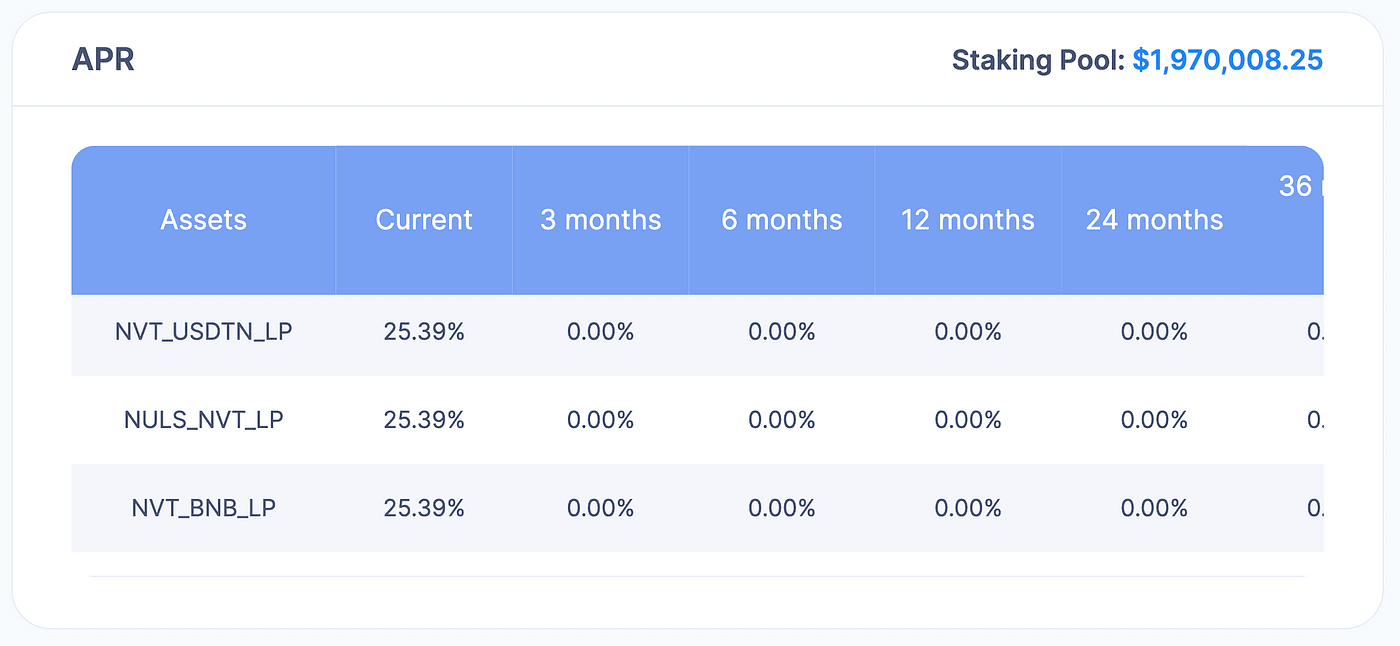
Task: Click the horizontal scrollbar below the table
Action: [697, 577]
